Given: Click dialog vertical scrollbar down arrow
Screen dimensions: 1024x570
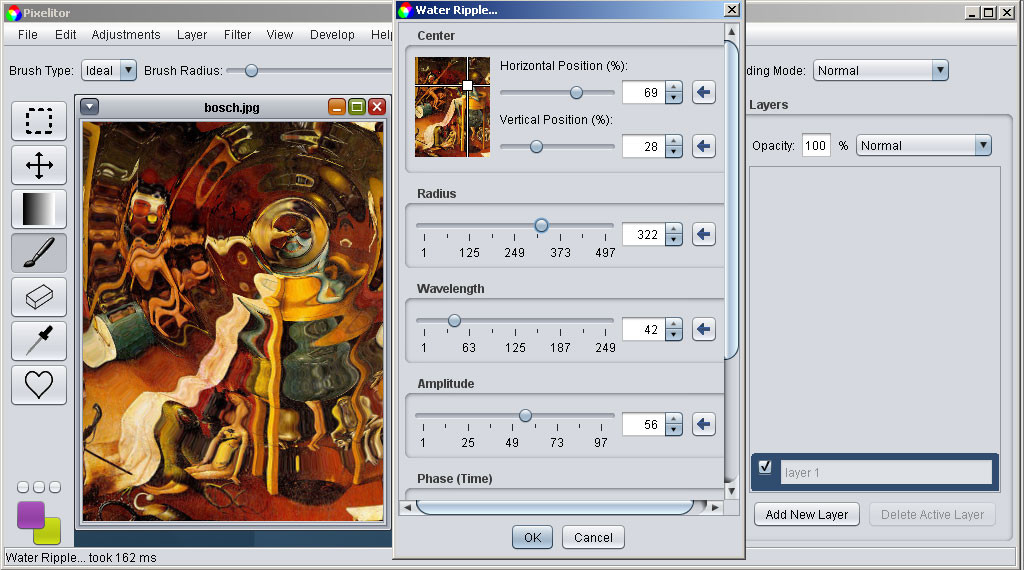Looking at the screenshot, I should click(x=731, y=491).
